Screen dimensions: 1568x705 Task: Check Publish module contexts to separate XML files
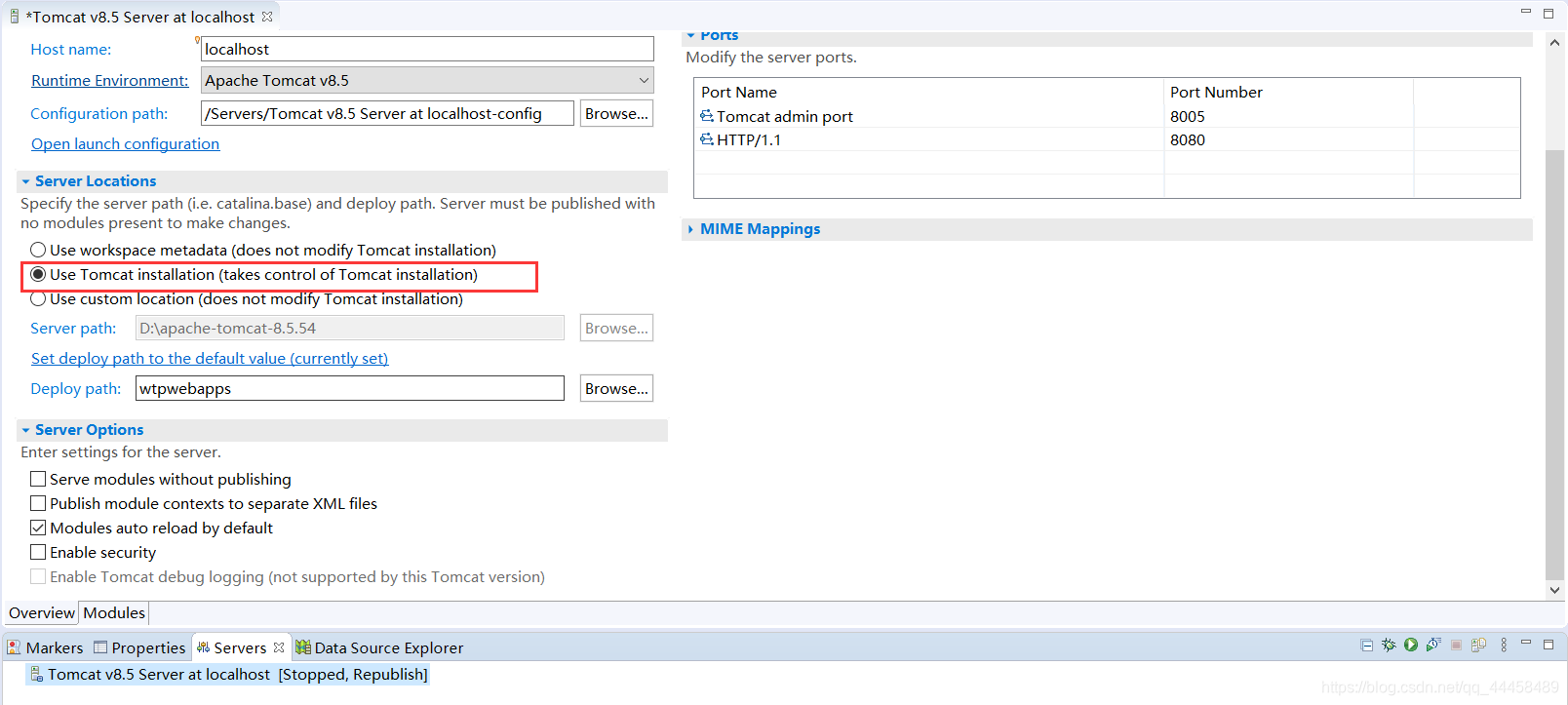tap(38, 503)
